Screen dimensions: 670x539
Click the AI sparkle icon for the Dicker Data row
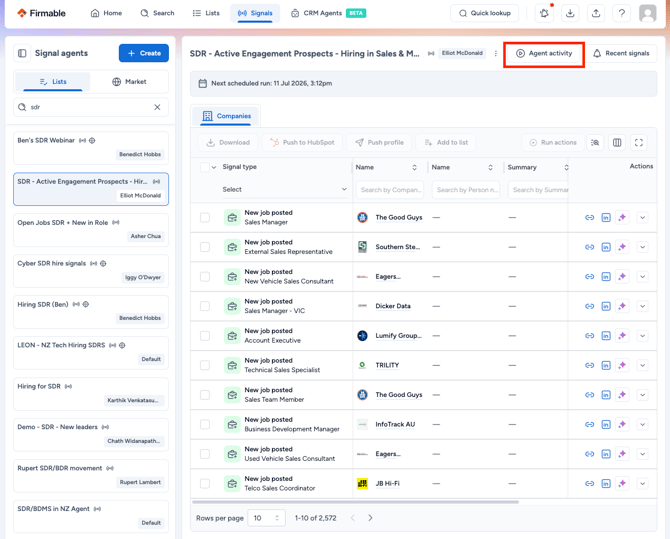[622, 306]
